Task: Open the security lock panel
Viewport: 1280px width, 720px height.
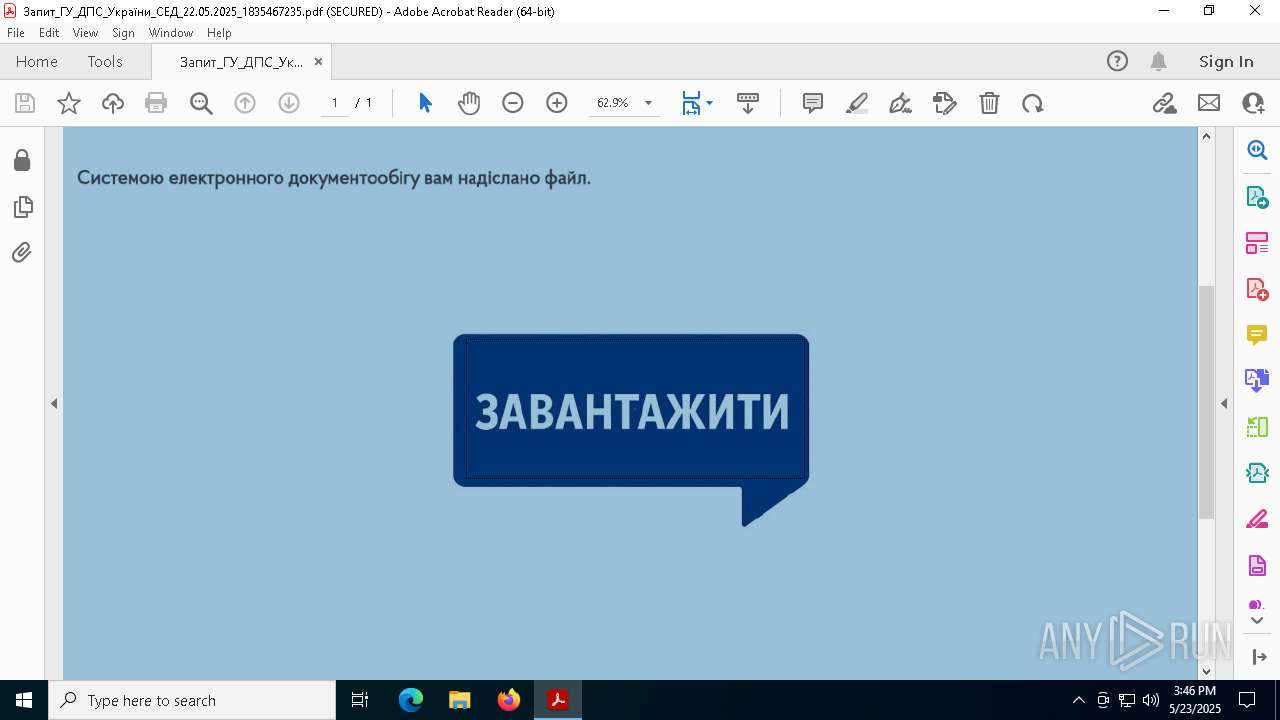Action: [x=22, y=161]
